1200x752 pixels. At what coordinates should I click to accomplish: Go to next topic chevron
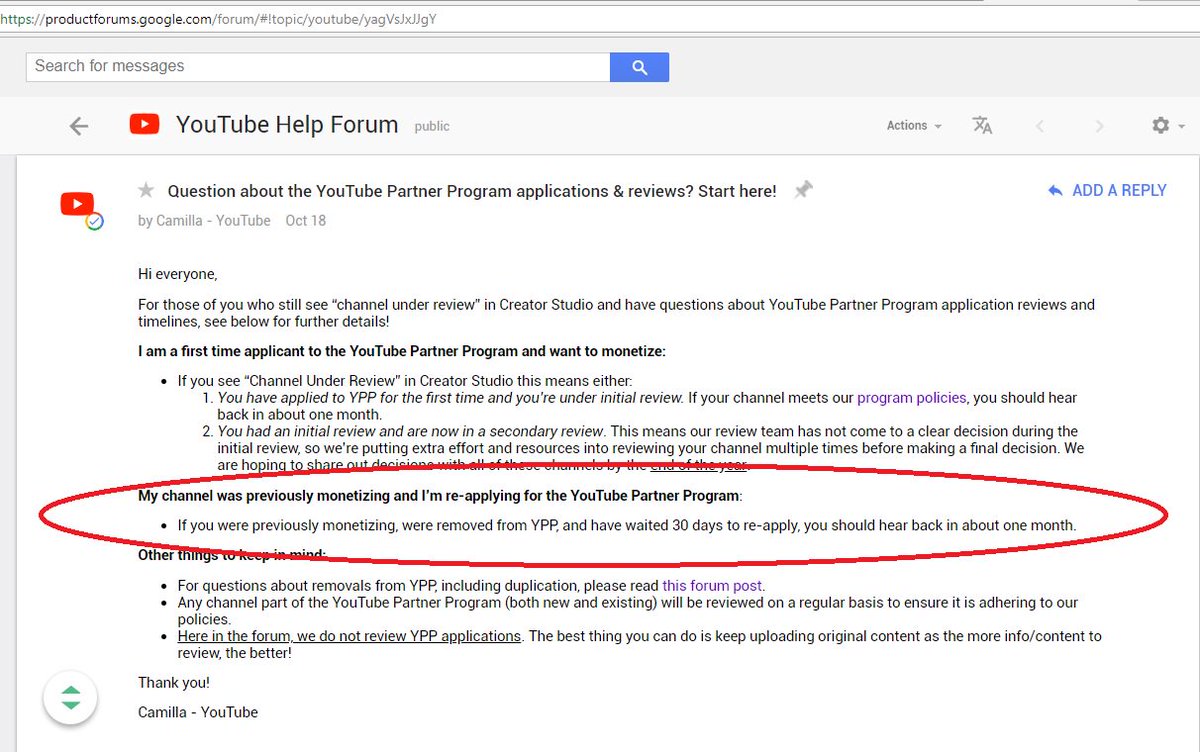(1099, 126)
